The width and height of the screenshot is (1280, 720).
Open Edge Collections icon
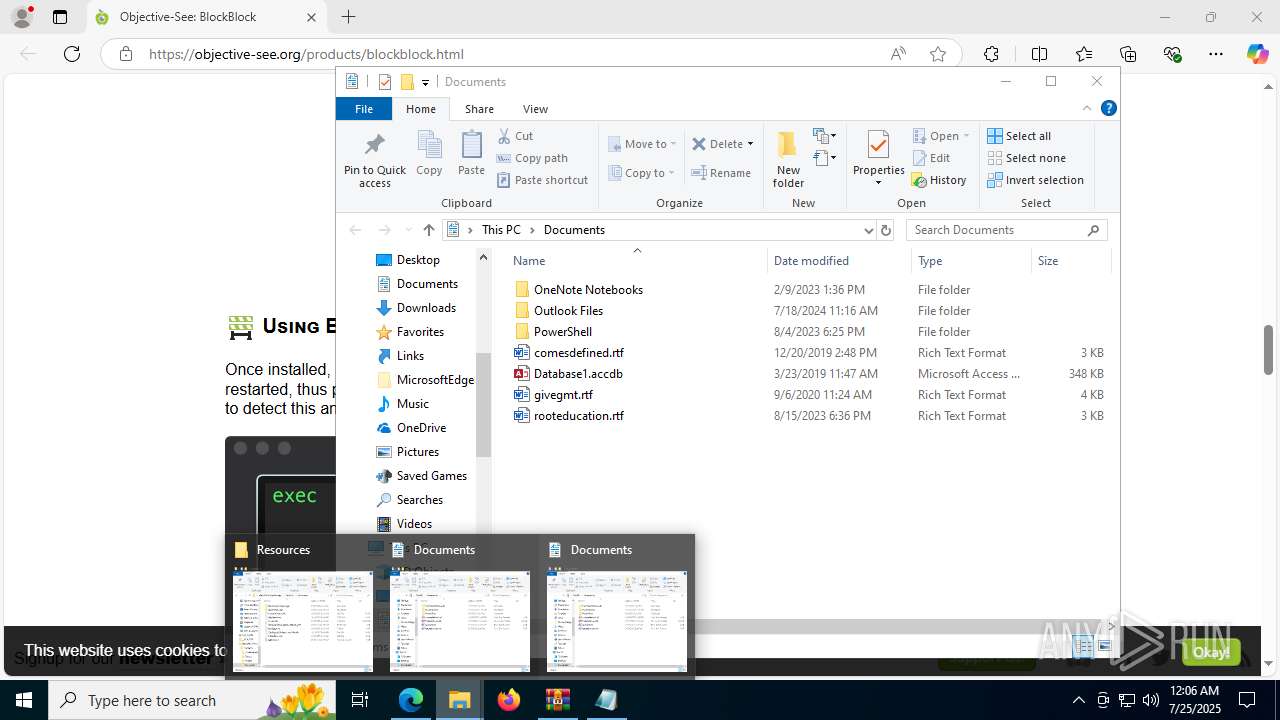click(1128, 54)
